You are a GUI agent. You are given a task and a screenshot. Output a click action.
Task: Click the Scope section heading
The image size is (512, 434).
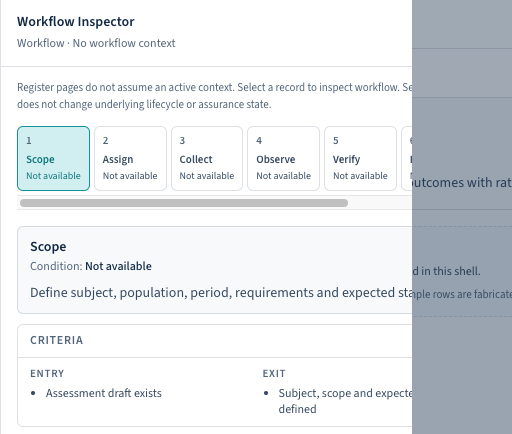click(48, 247)
